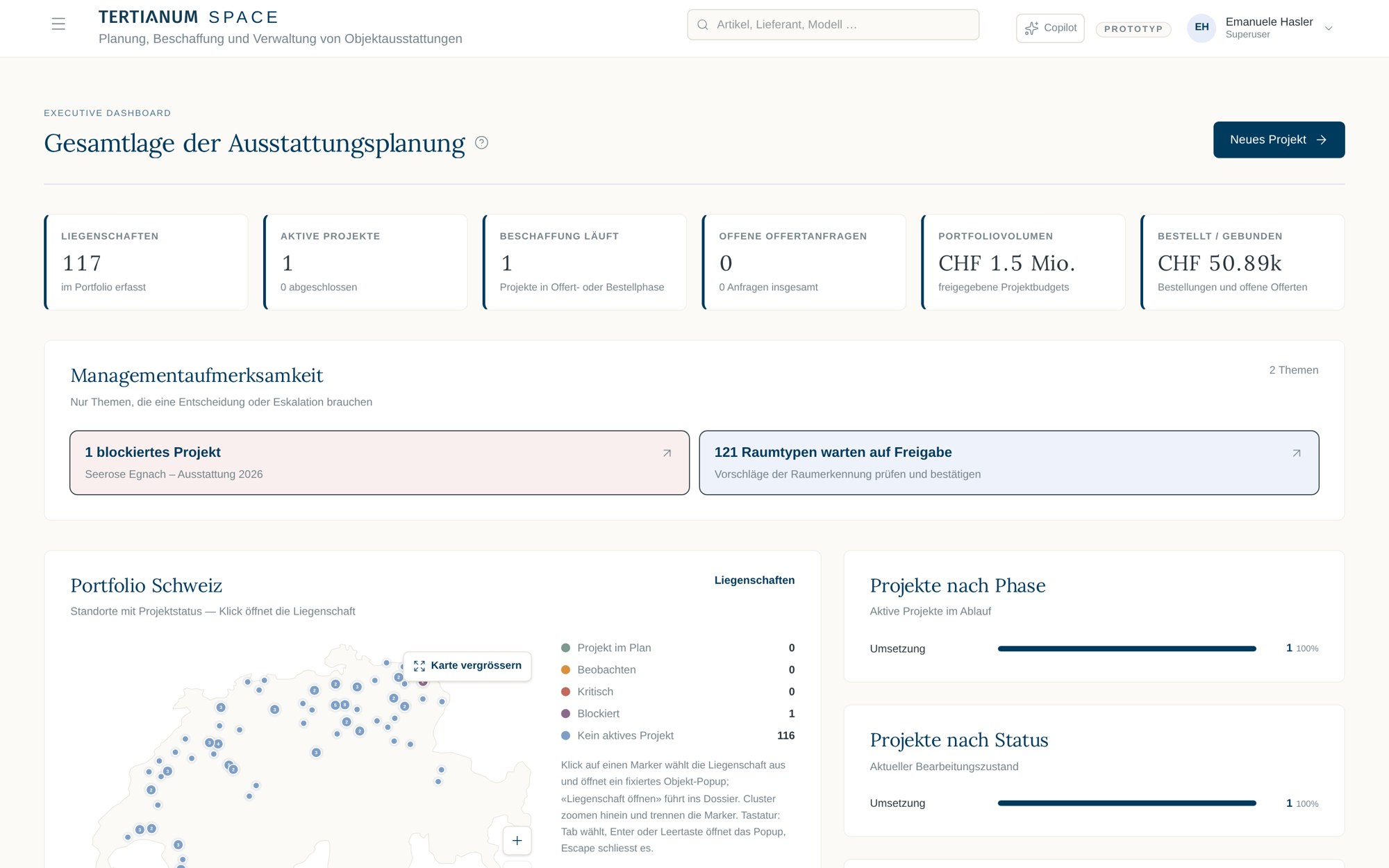Click the arrow icon on the blockiertes Projekt card
The width and height of the screenshot is (1389, 868).
pos(667,453)
